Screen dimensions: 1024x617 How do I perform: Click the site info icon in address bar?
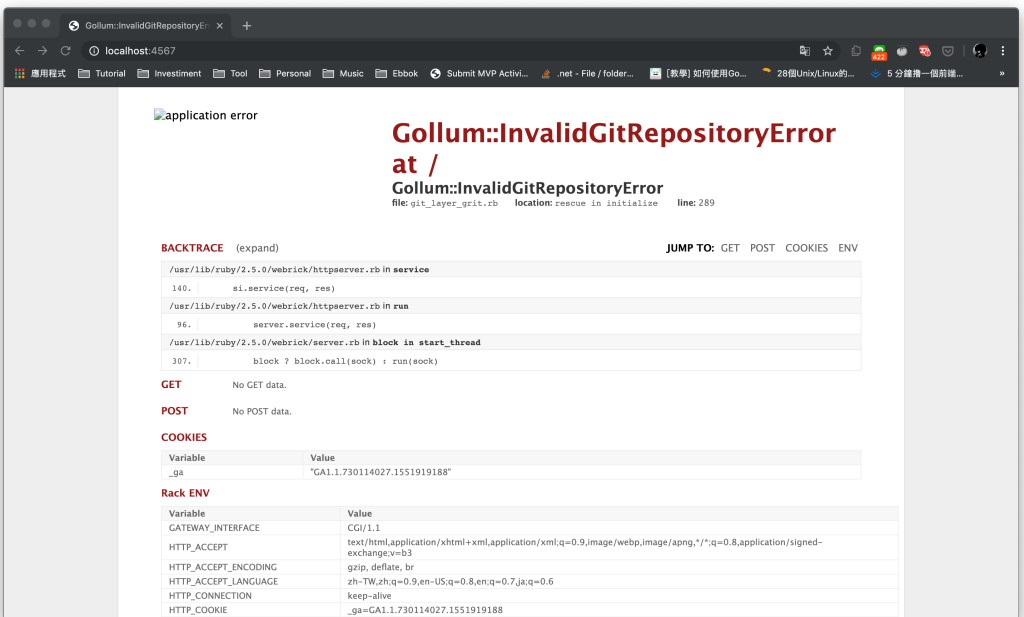click(x=94, y=51)
